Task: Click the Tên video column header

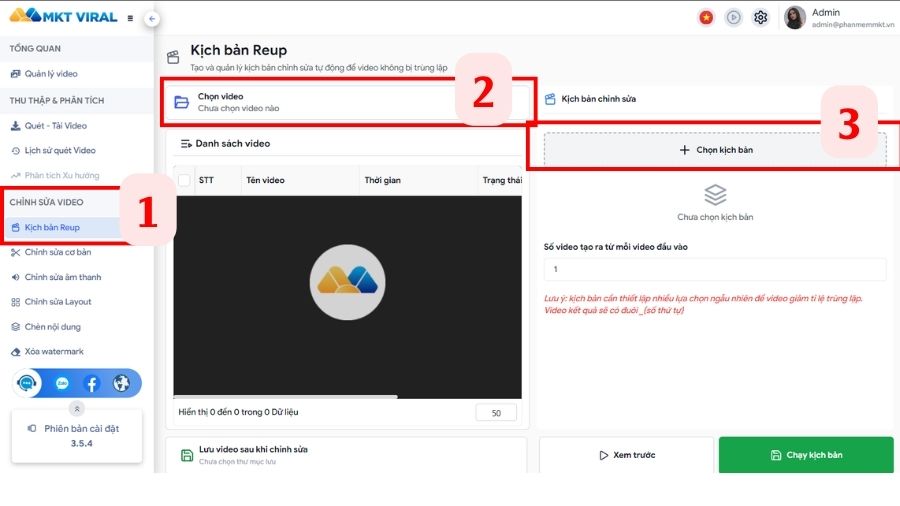Action: (265, 180)
